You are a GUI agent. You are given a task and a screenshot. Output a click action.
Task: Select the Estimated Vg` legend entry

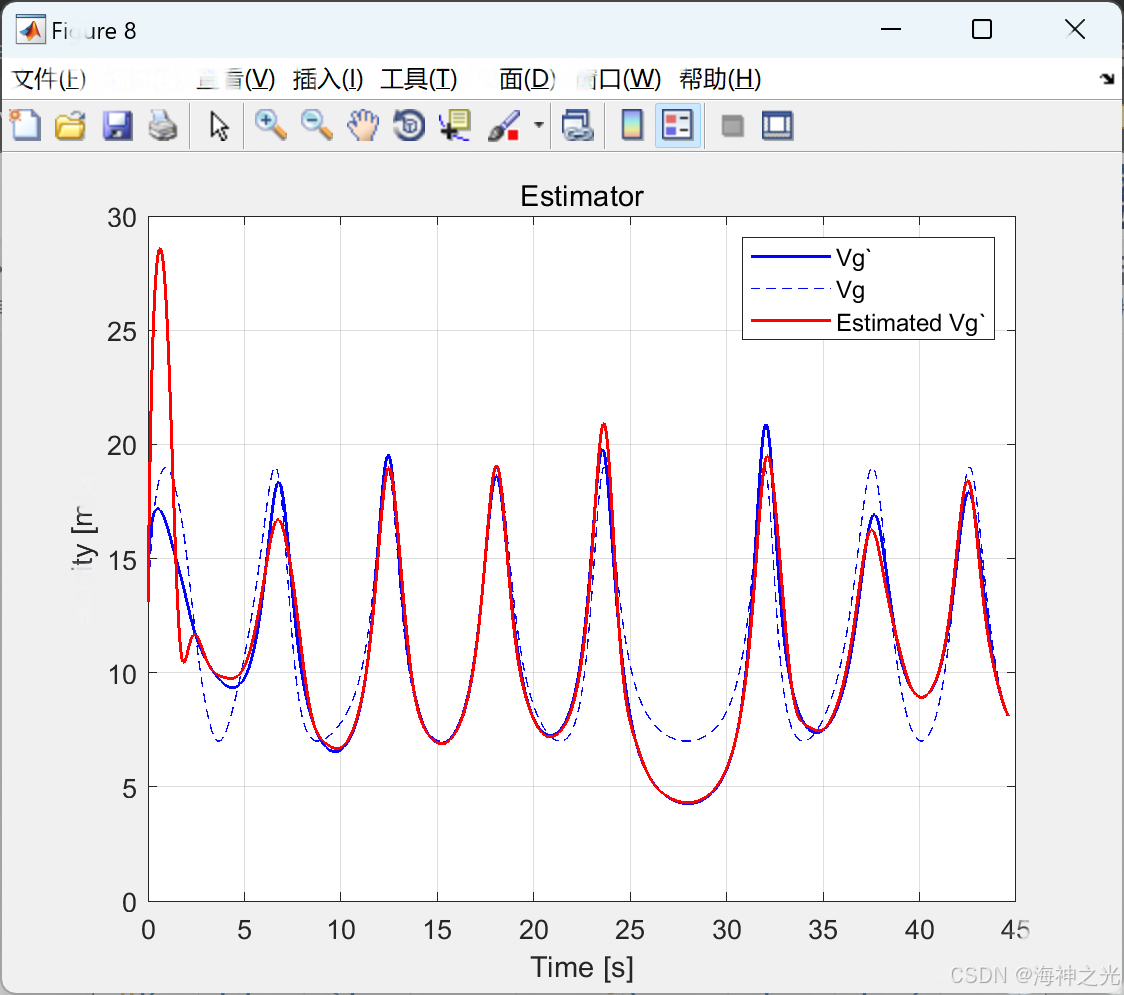pyautogui.click(x=868, y=323)
